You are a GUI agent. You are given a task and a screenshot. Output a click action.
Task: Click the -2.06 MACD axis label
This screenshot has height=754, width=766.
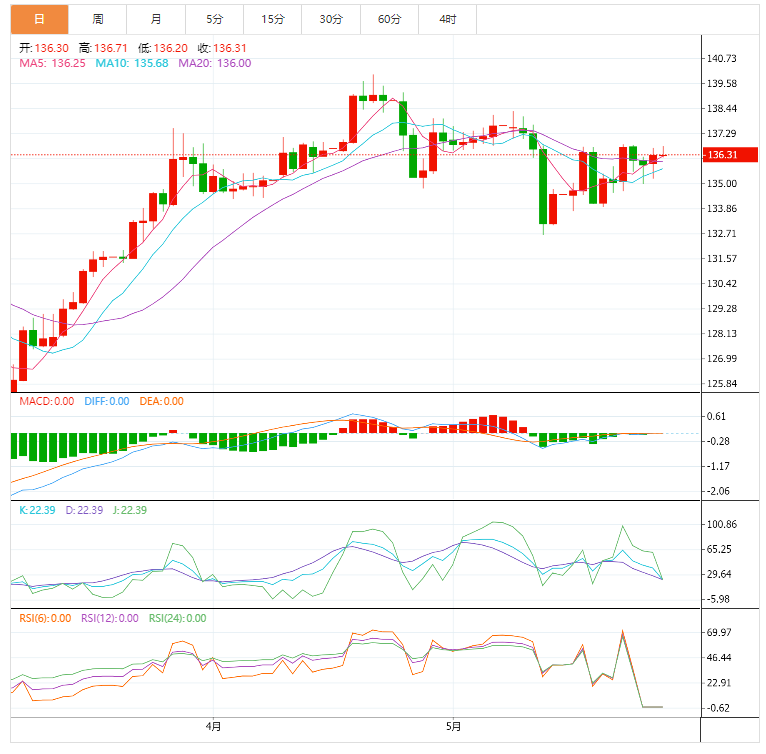point(718,491)
